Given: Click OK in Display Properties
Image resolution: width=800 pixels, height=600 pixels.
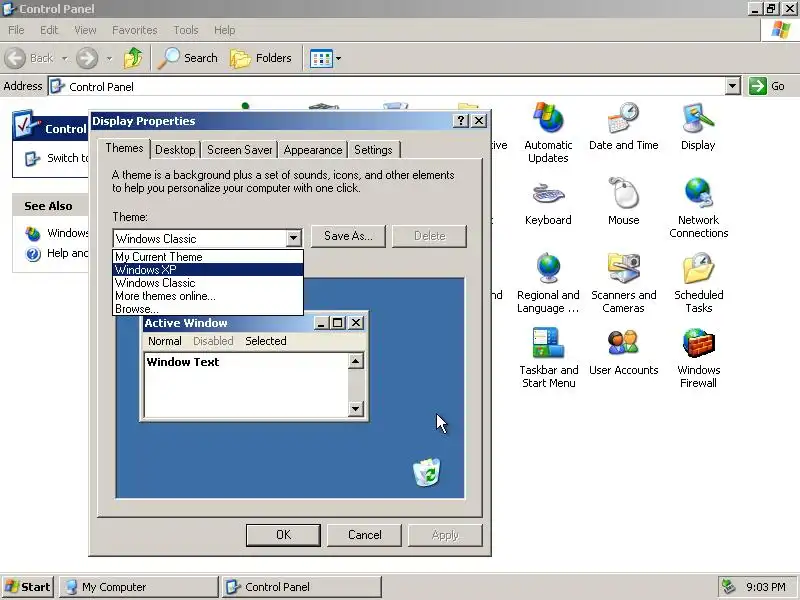Looking at the screenshot, I should (x=284, y=535).
